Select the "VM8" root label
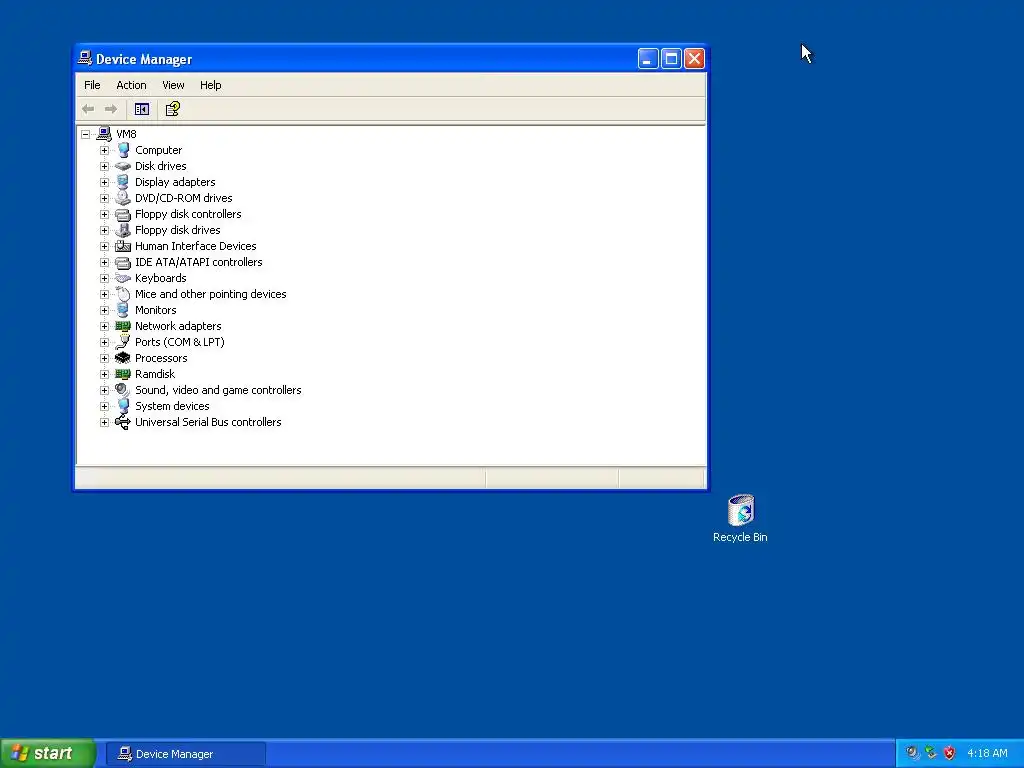Screen dimensions: 1024x768 pos(126,134)
